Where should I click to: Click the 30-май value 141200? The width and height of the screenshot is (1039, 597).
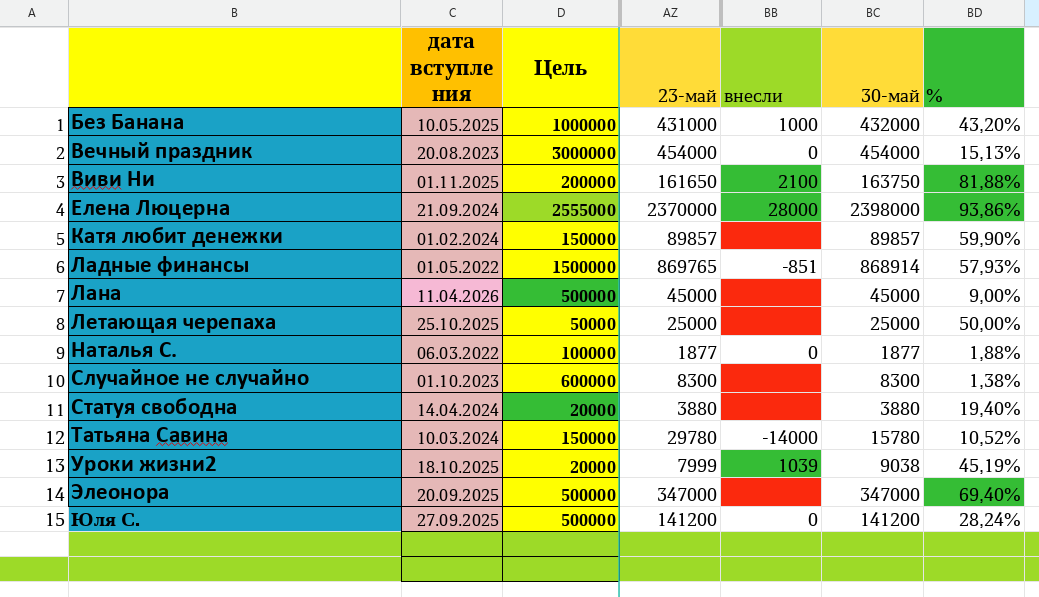coord(873,519)
